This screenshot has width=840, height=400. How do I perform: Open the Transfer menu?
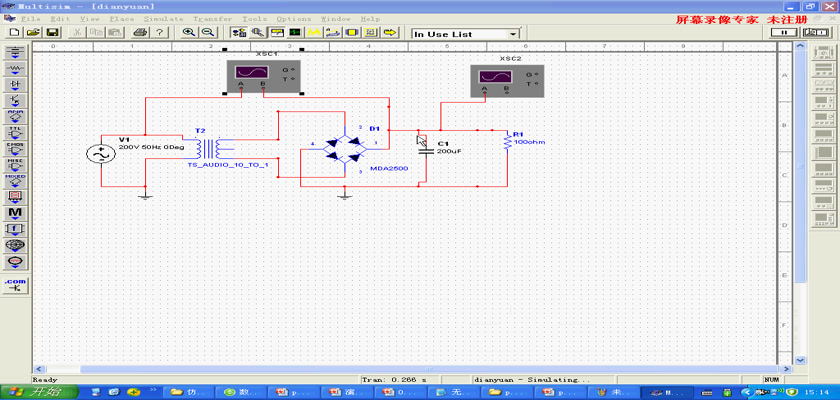point(213,19)
